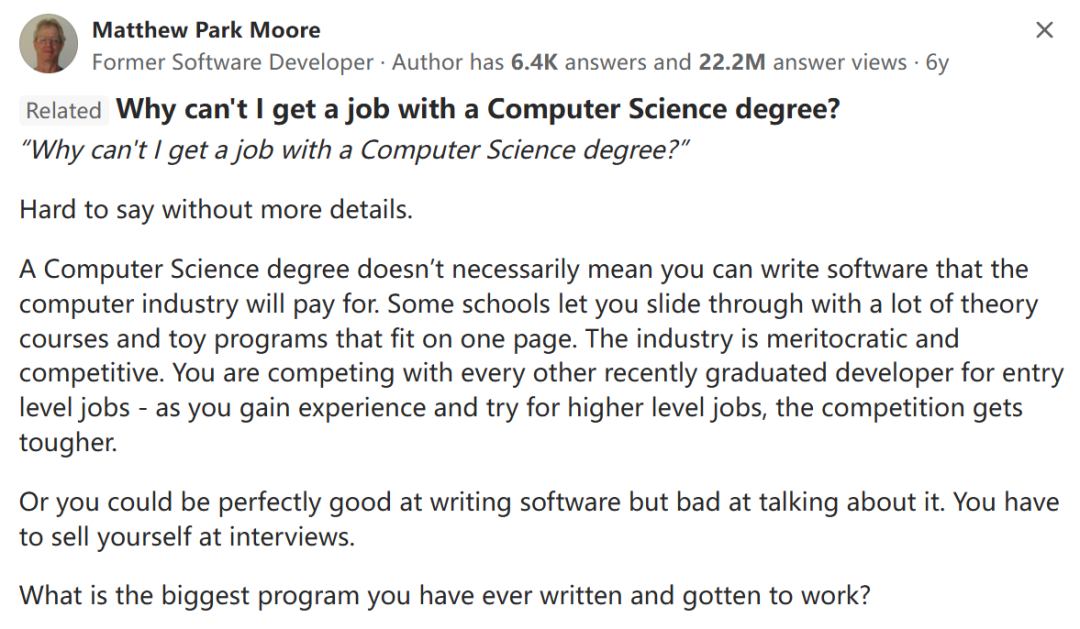
Task: Close the answer with the X icon
Action: [x=1044, y=30]
